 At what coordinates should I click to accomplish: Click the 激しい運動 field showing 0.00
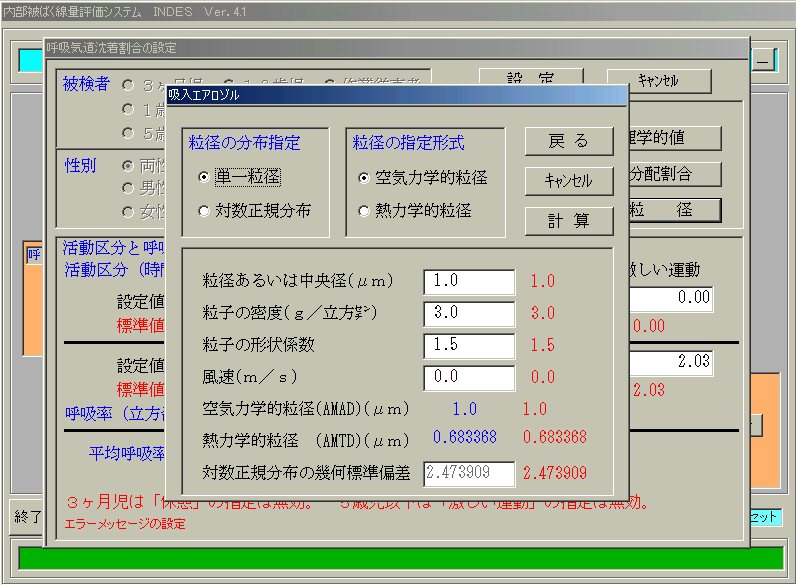[671, 298]
